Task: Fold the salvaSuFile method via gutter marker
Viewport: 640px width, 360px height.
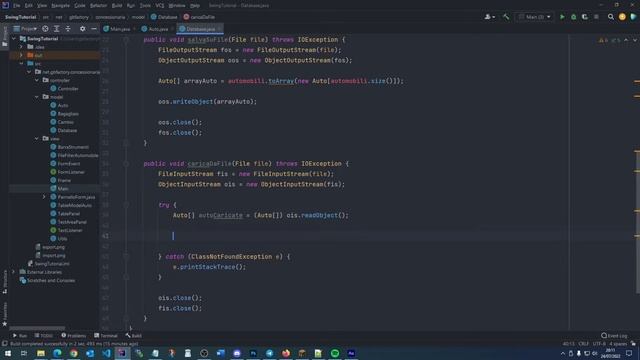Action: pyautogui.click(x=126, y=40)
